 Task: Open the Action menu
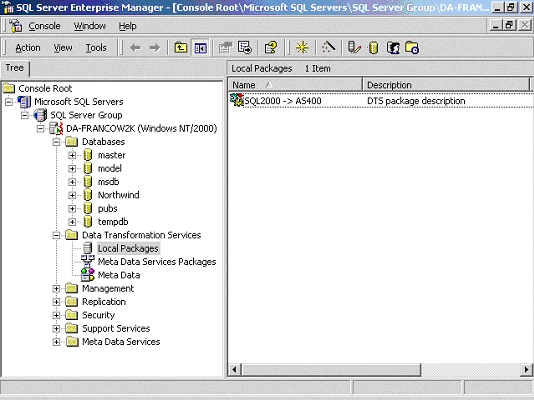point(28,48)
